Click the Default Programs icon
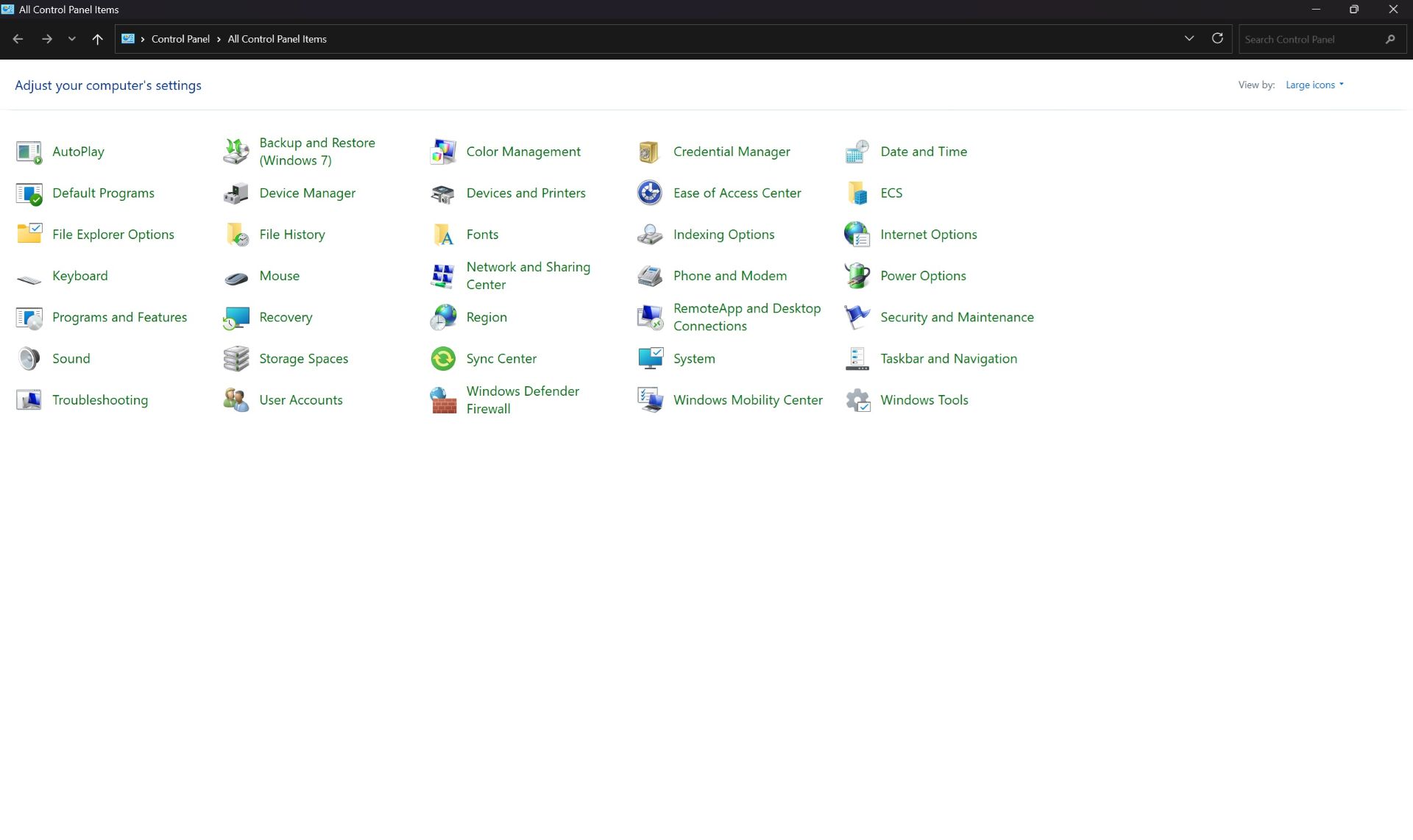Image resolution: width=1413 pixels, height=840 pixels. pyautogui.click(x=29, y=193)
